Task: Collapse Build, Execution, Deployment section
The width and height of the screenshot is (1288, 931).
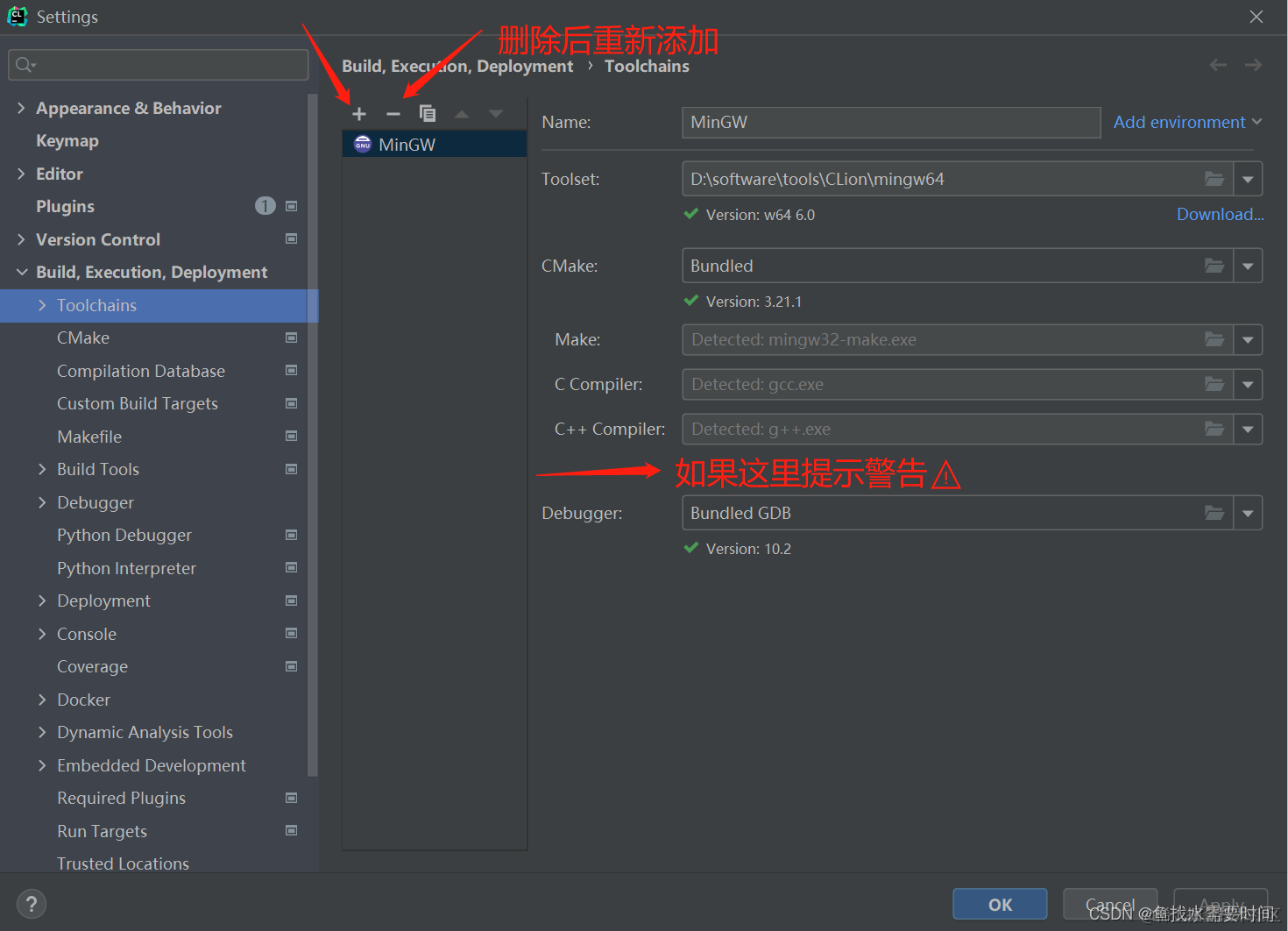Action: 21,272
